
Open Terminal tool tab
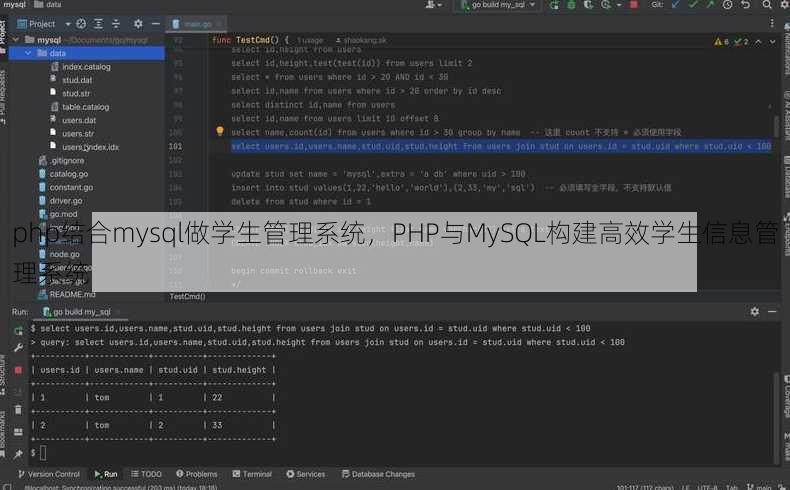[x=252, y=474]
